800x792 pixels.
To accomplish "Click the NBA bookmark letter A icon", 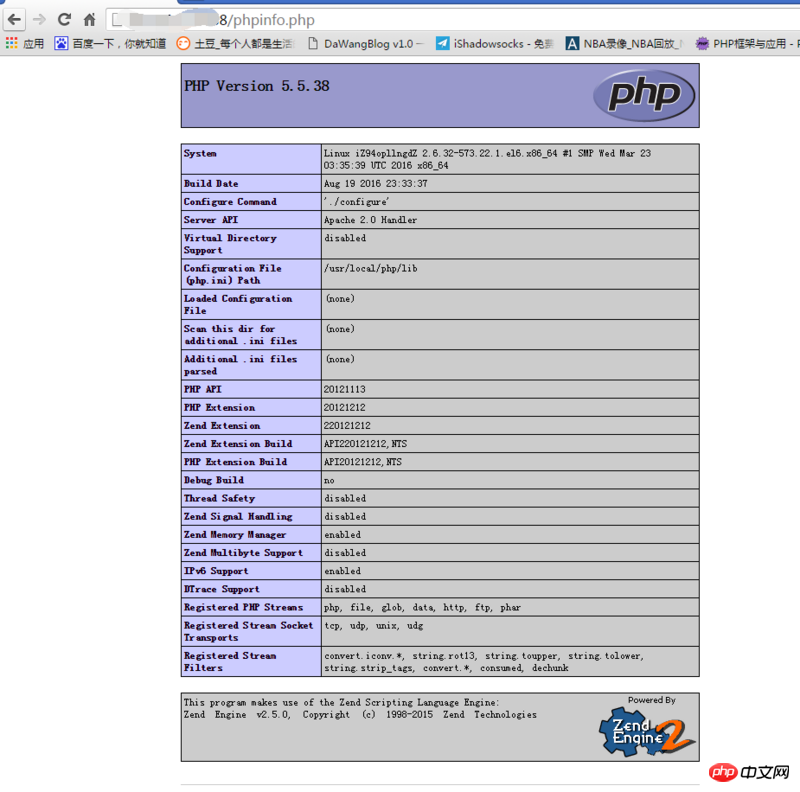I will [x=572, y=43].
